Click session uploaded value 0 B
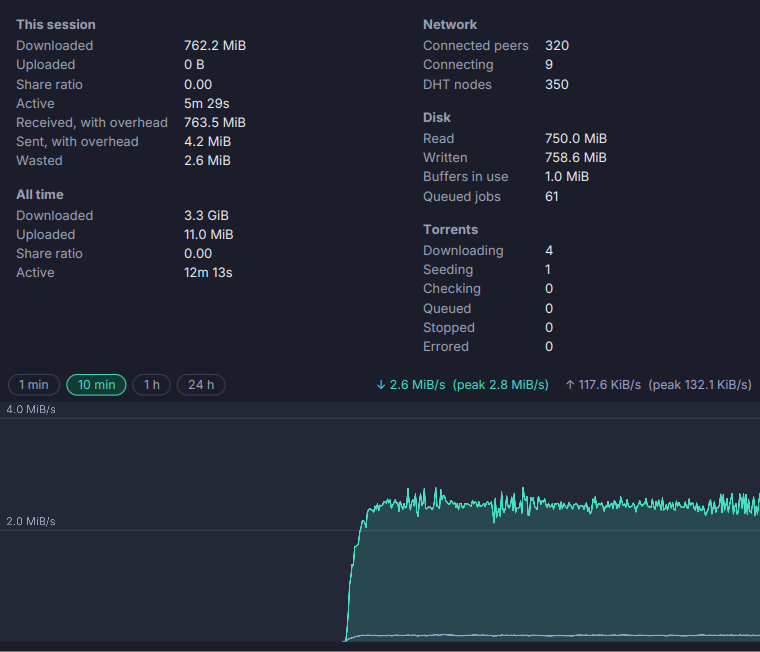Screen dimensions: 760x652 [194, 65]
